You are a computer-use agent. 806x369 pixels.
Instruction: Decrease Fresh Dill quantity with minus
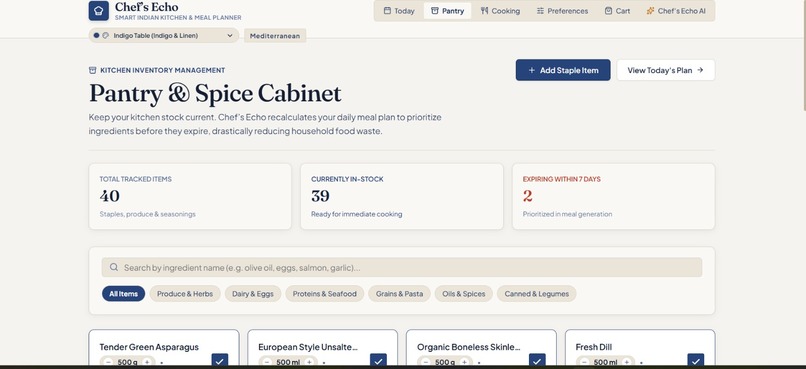click(584, 362)
